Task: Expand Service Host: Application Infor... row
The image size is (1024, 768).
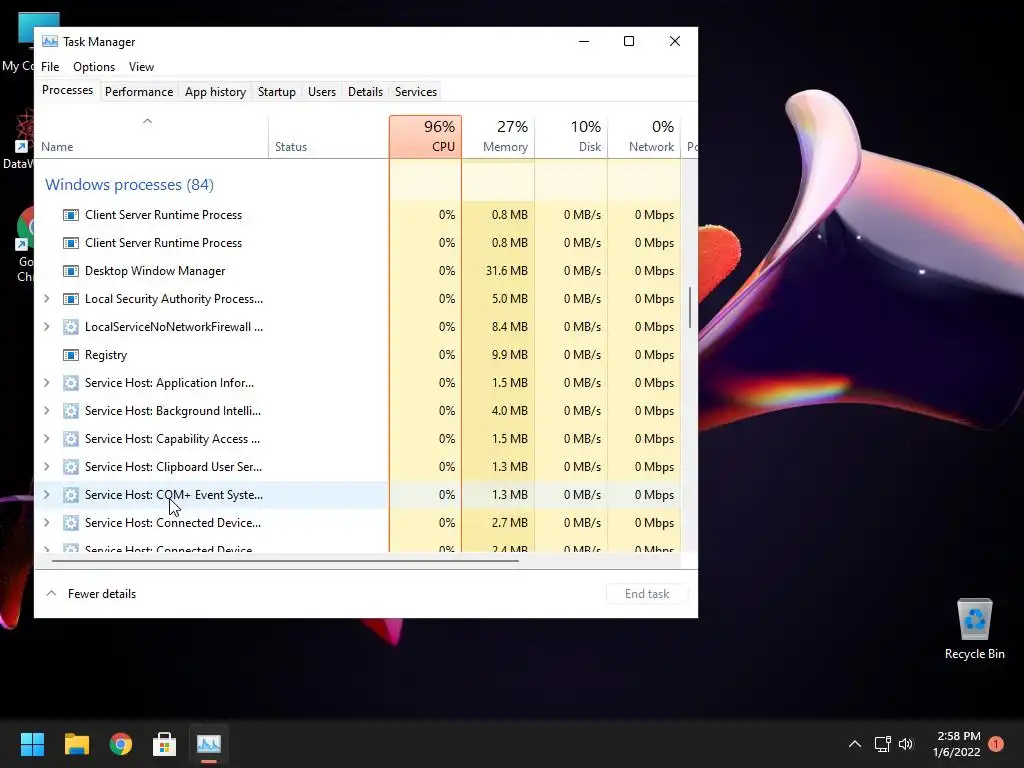Action: [x=46, y=383]
